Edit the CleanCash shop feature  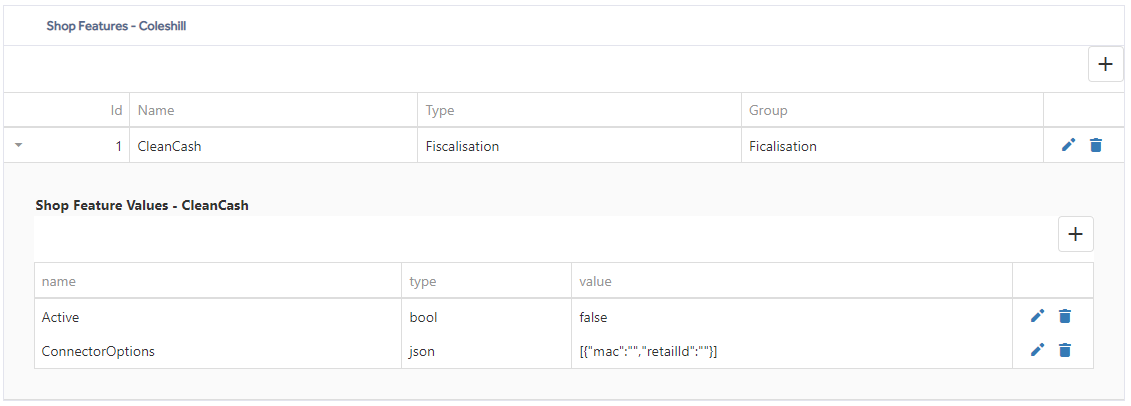(x=1068, y=146)
